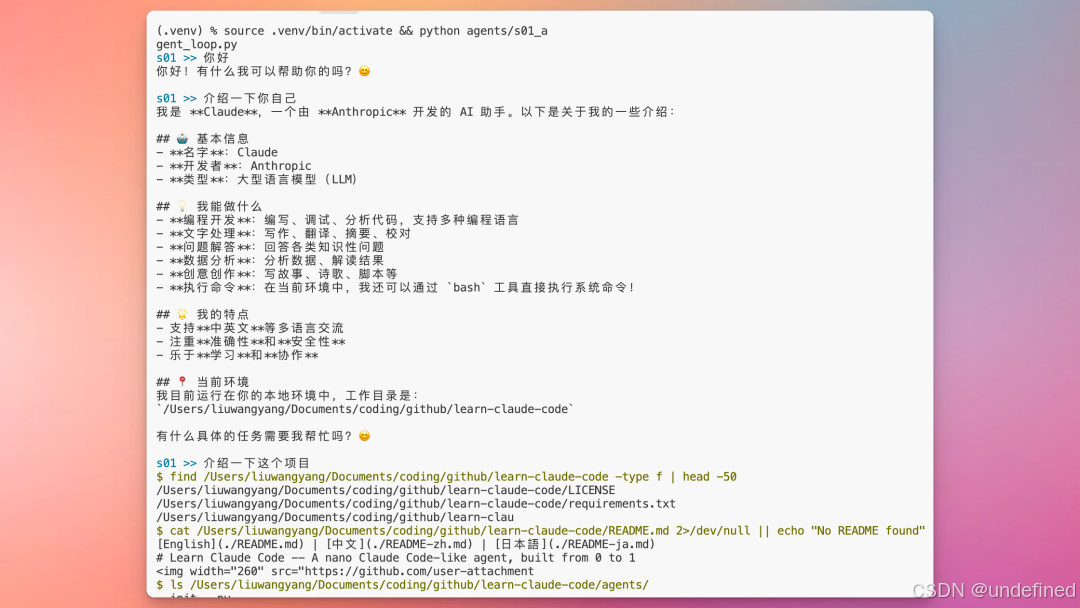The image size is (1080, 608).
Task: Click the heading '## 基本信息'
Action: pyautogui.click(x=202, y=139)
